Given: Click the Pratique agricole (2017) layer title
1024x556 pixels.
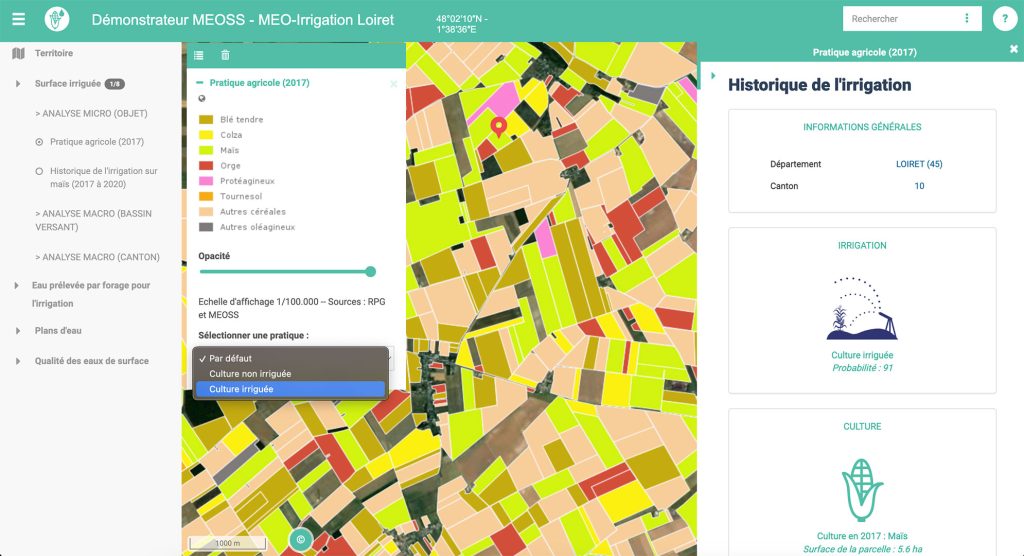Looking at the screenshot, I should click(x=259, y=83).
